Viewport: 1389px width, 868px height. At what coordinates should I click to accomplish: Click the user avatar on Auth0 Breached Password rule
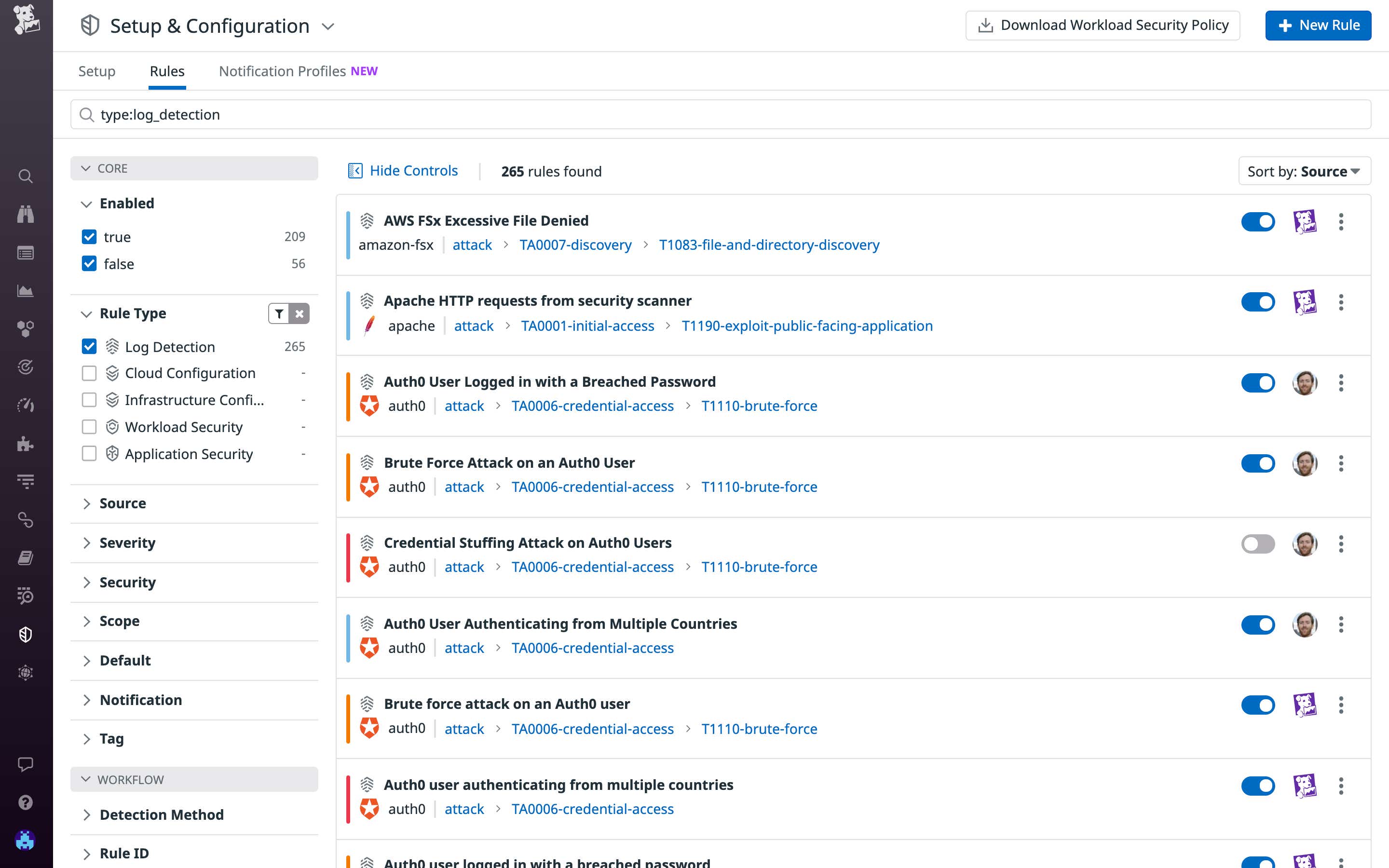[x=1305, y=383]
